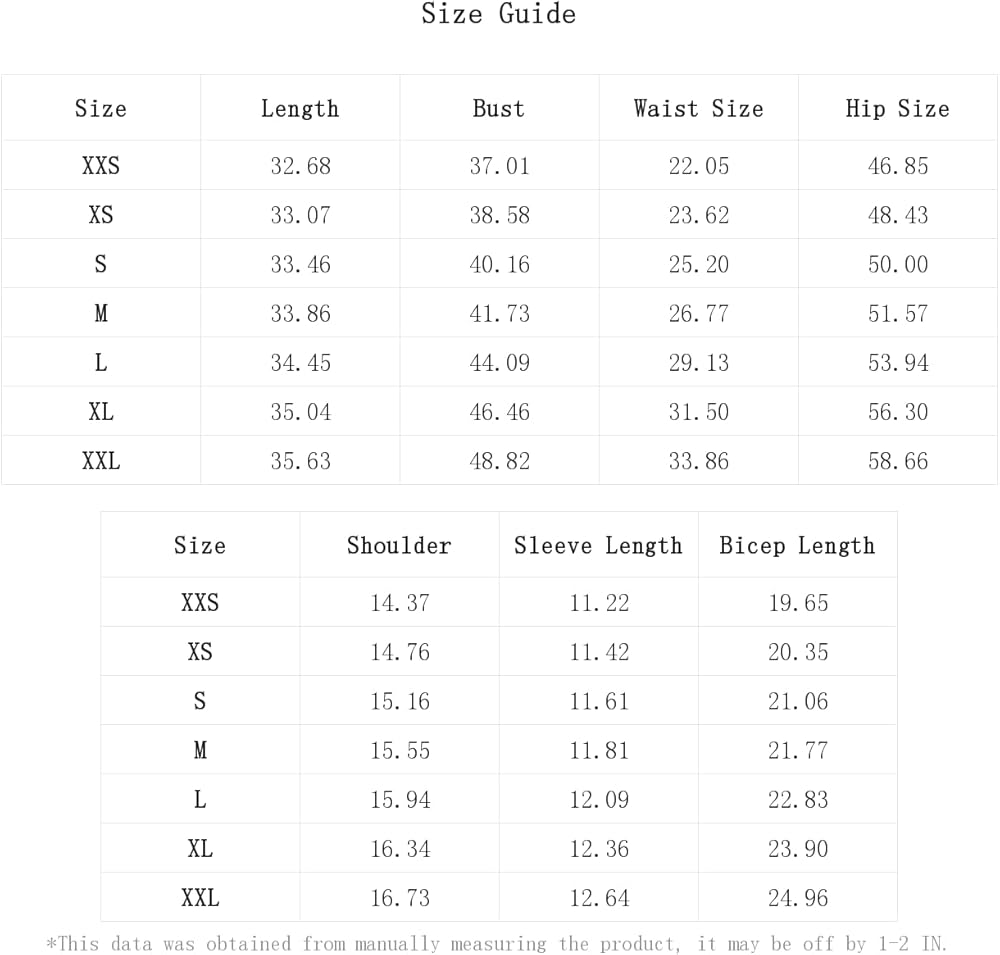Click the XXS bust value 37.01

pos(499,166)
